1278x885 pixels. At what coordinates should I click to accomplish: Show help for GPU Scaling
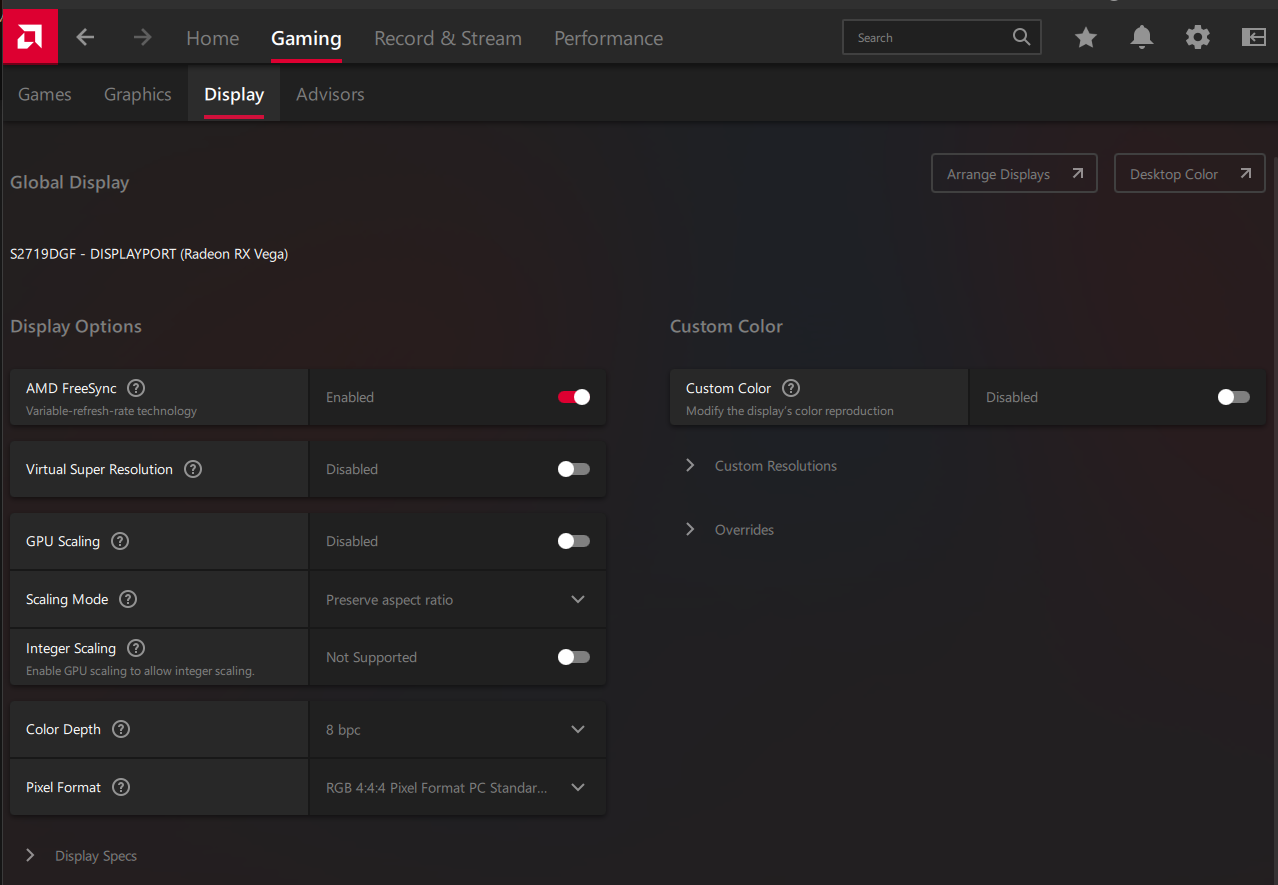coord(120,541)
